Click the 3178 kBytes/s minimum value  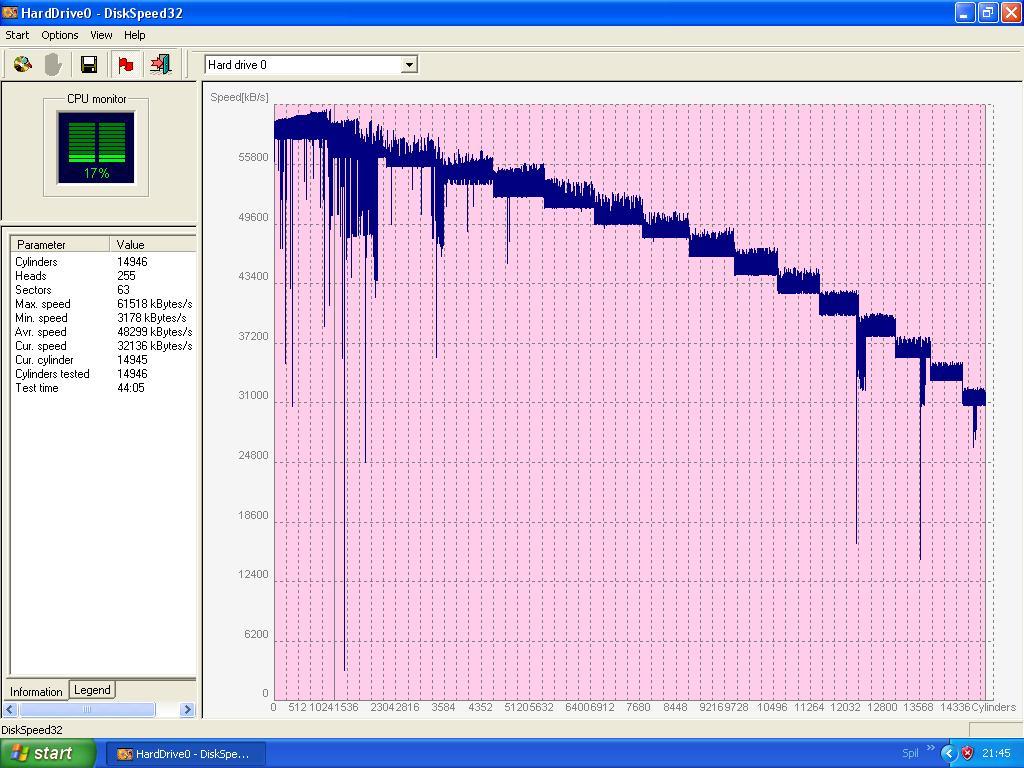[152, 318]
